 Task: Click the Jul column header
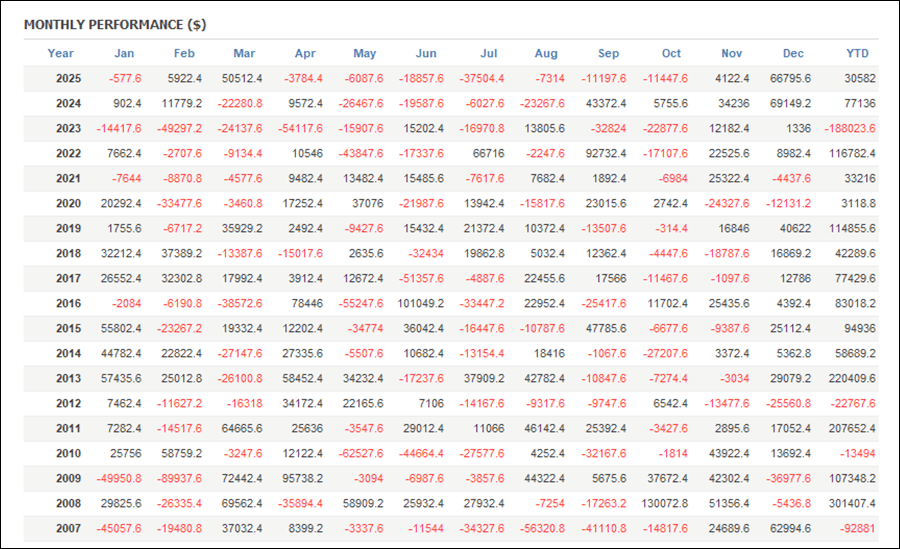[x=489, y=53]
